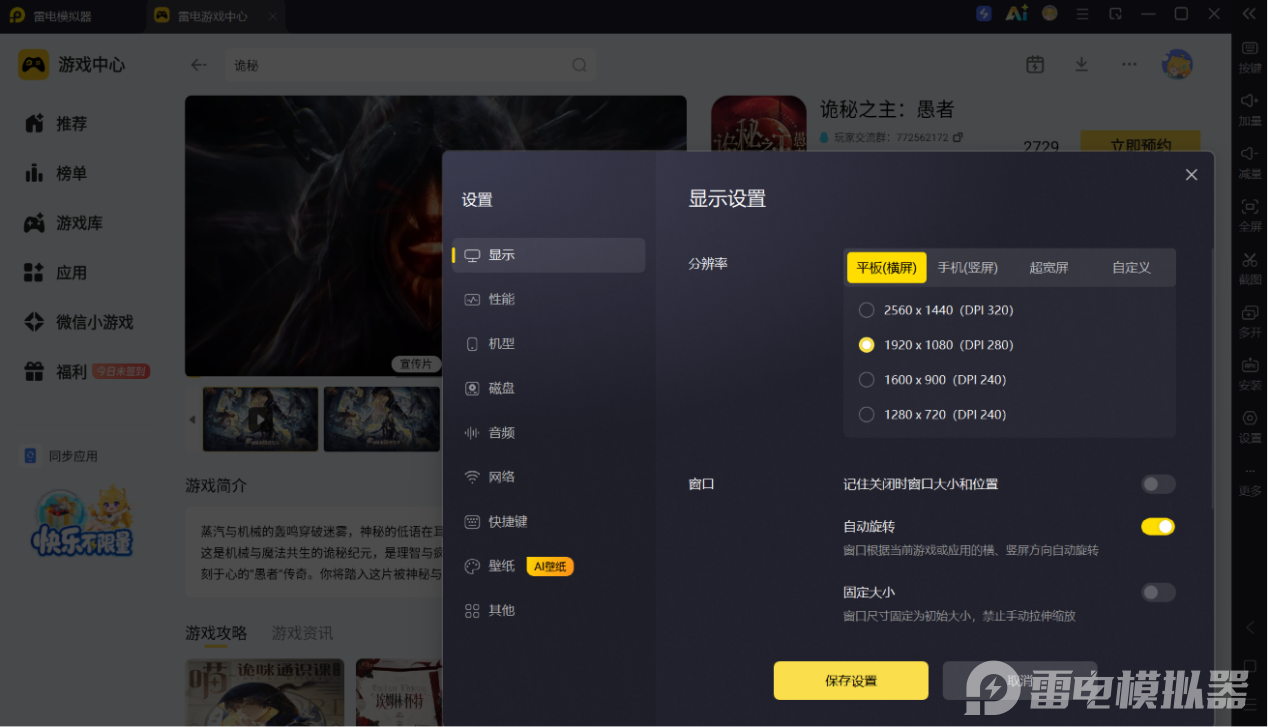
Task: Enable 记住关闭时窗口大小和位置 toggle
Action: tap(1158, 484)
